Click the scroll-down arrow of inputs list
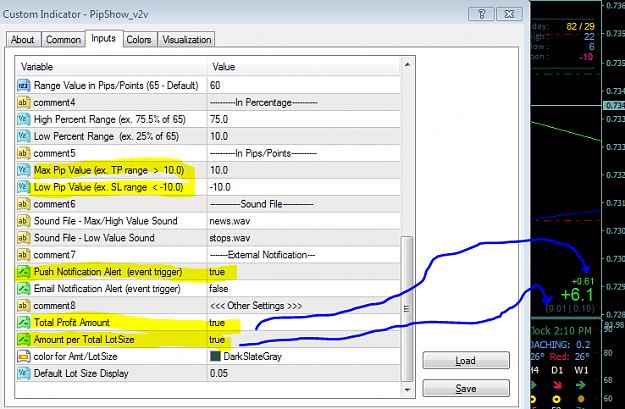 tap(407, 390)
